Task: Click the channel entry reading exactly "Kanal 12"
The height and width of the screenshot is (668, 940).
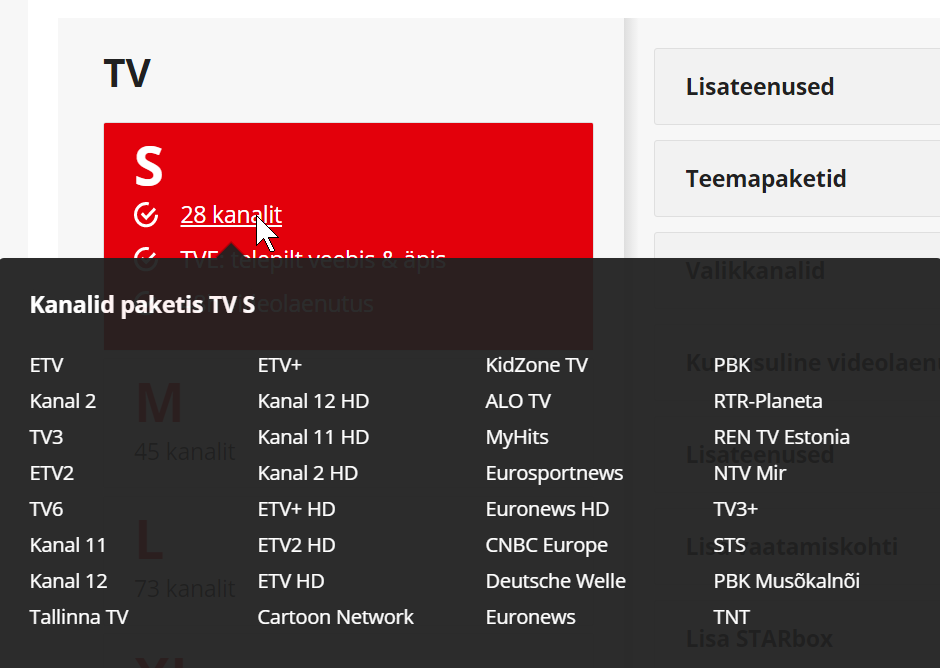Action: (x=68, y=581)
